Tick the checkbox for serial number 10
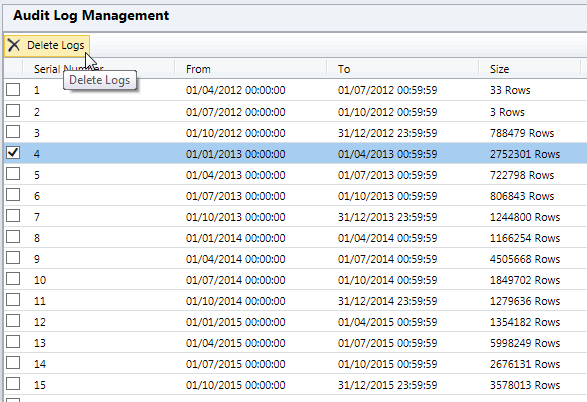The width and height of the screenshot is (587, 402). tap(13, 278)
